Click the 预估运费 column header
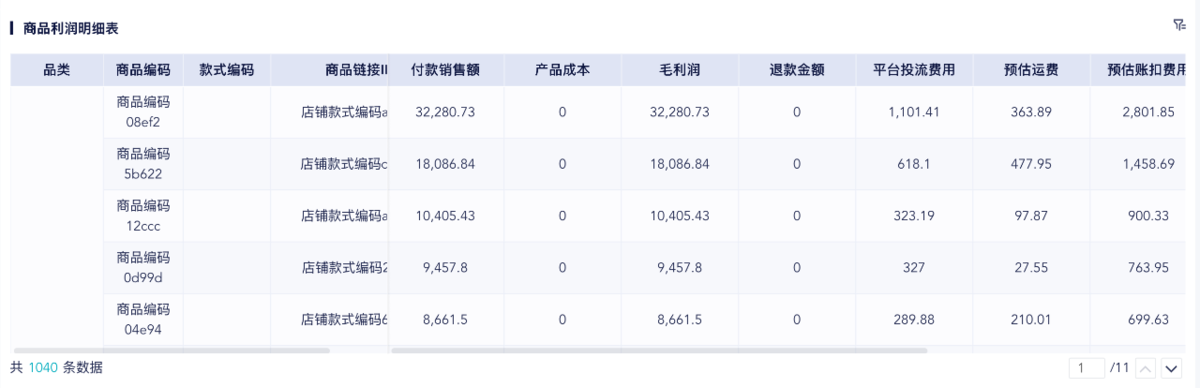The height and width of the screenshot is (388, 1200). 1031,70
